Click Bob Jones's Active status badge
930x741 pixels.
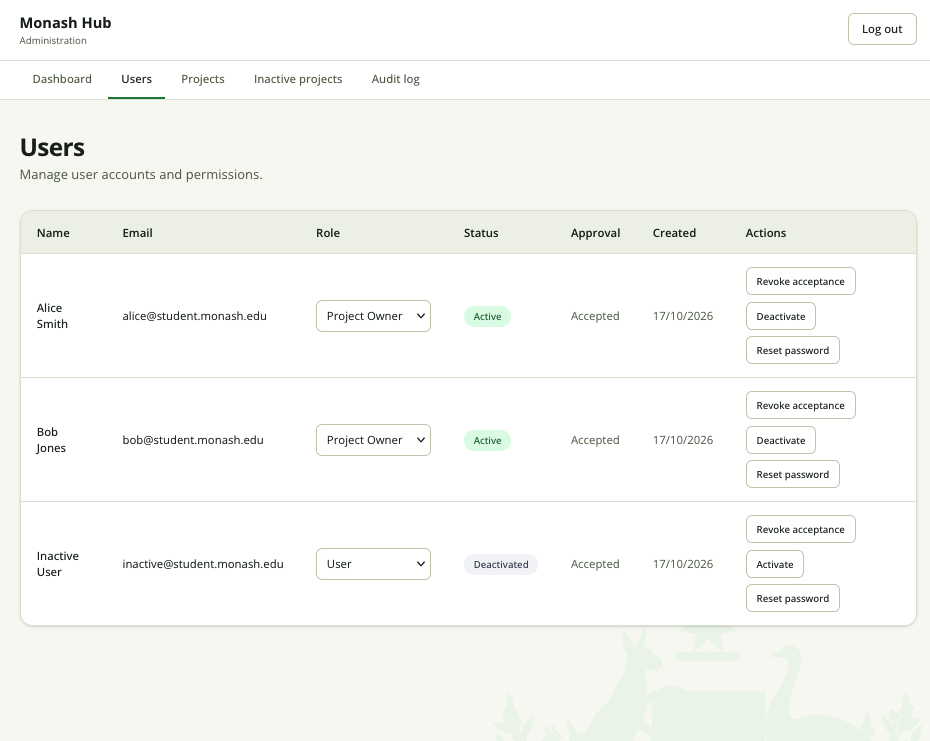tap(487, 440)
